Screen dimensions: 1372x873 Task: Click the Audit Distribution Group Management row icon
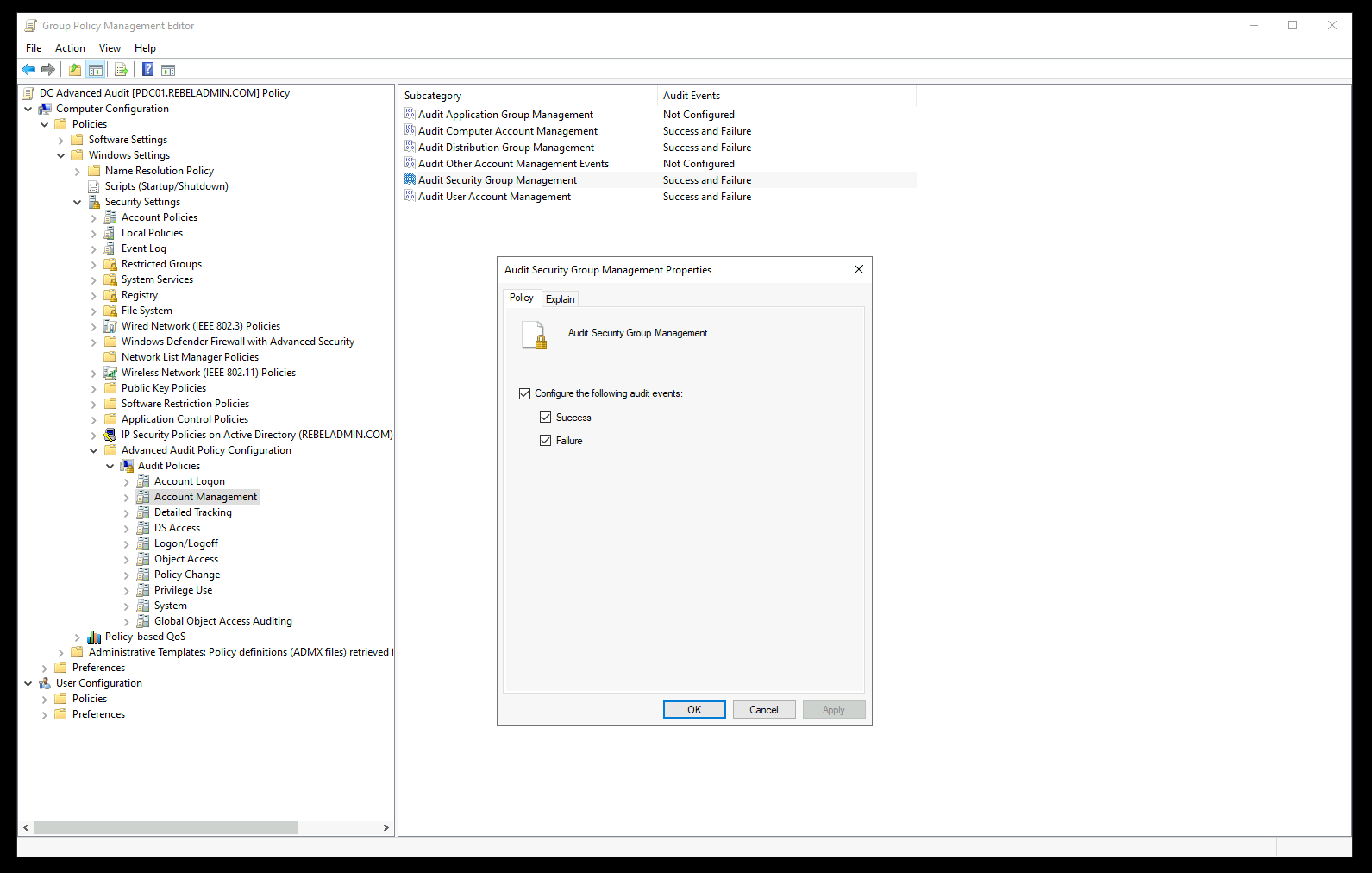point(410,147)
